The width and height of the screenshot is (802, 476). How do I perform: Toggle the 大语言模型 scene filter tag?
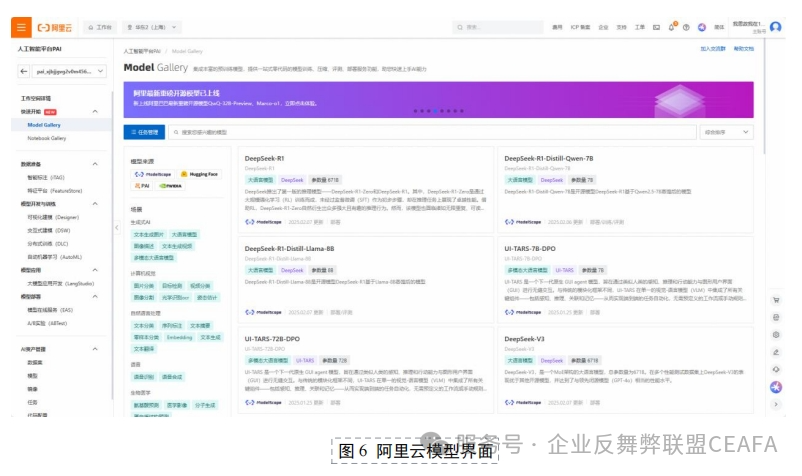[184, 235]
